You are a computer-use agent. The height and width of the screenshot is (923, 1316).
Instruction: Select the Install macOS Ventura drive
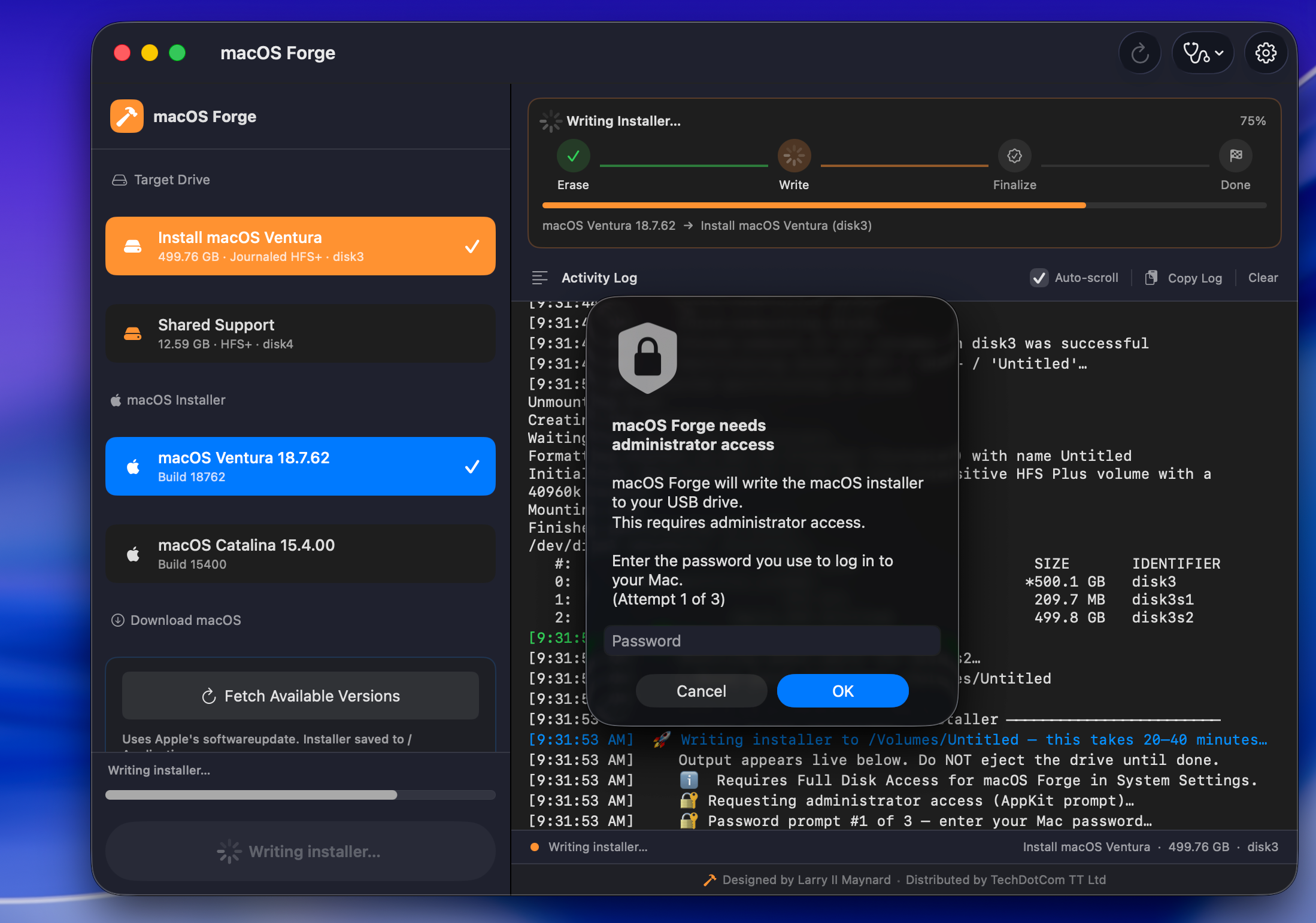[301, 246]
